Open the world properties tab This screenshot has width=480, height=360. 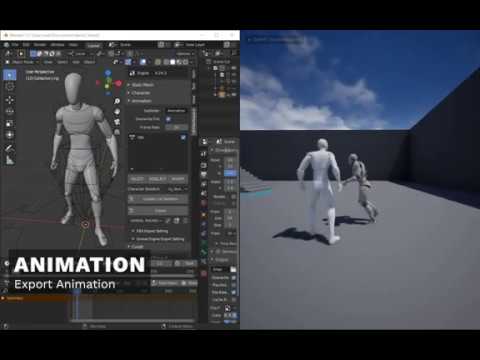[x=204, y=203]
